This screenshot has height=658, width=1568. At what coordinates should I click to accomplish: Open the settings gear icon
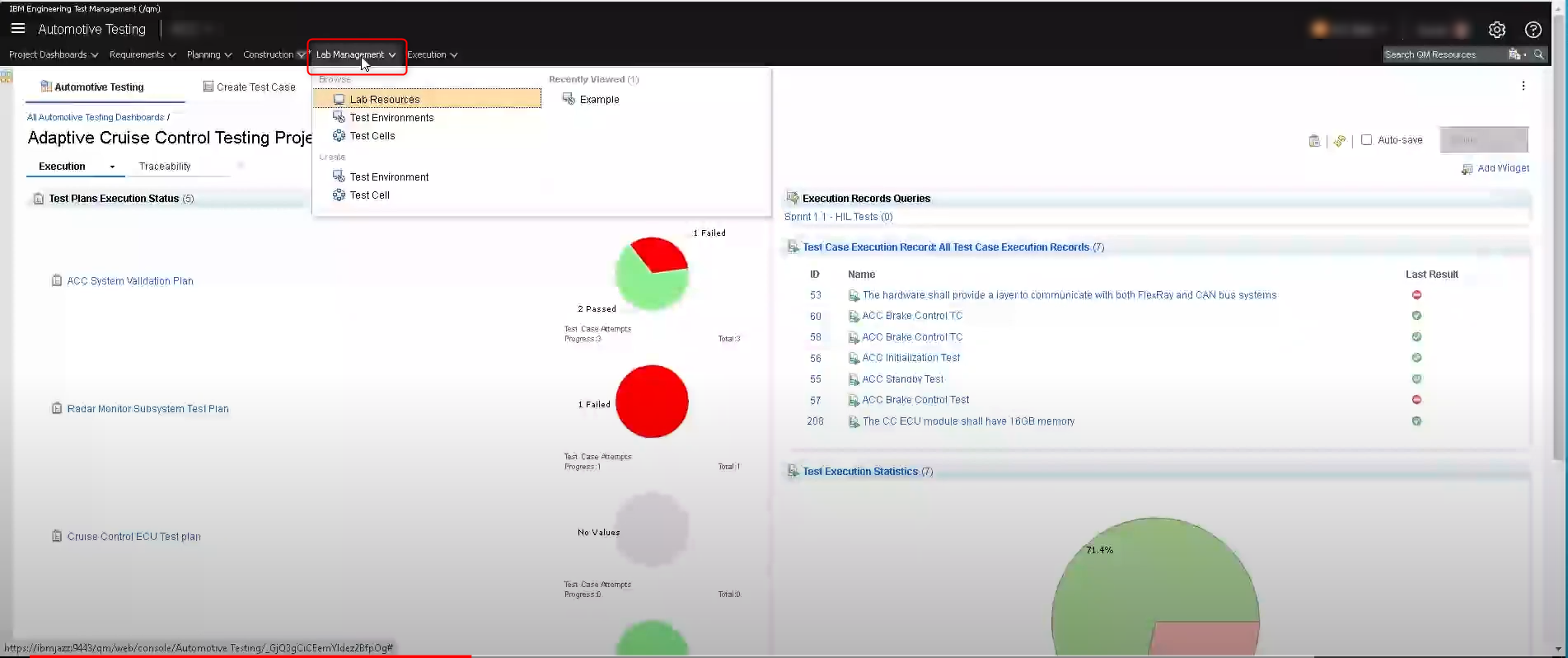[x=1496, y=30]
